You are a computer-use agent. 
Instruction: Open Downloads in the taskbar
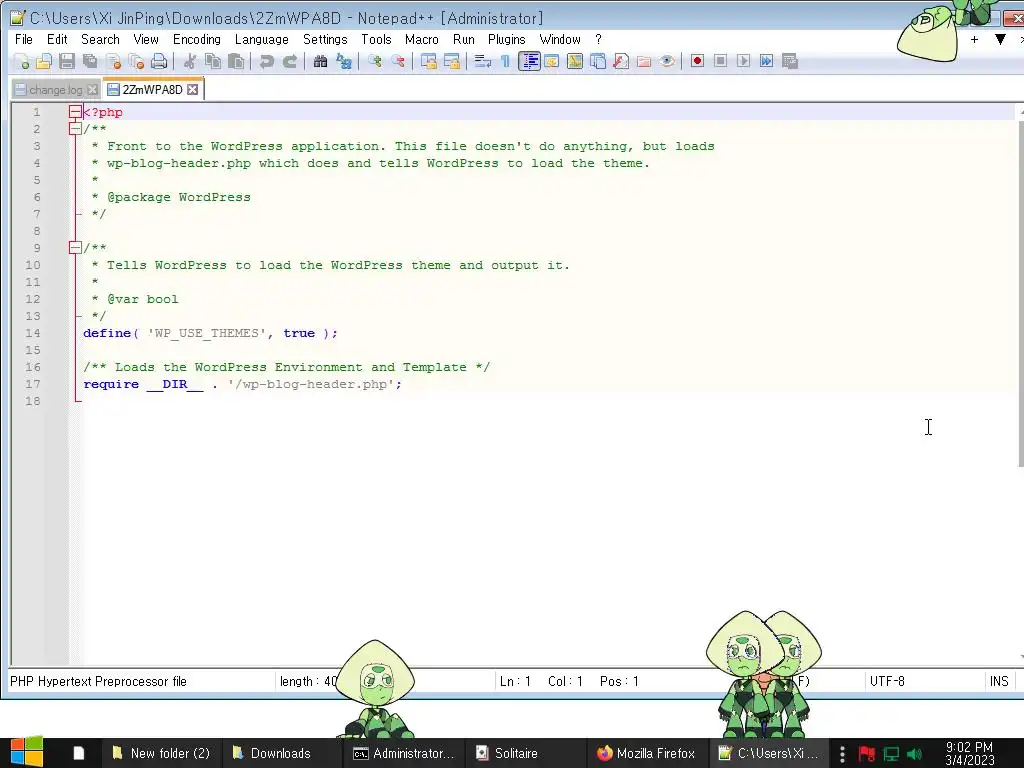(x=281, y=753)
